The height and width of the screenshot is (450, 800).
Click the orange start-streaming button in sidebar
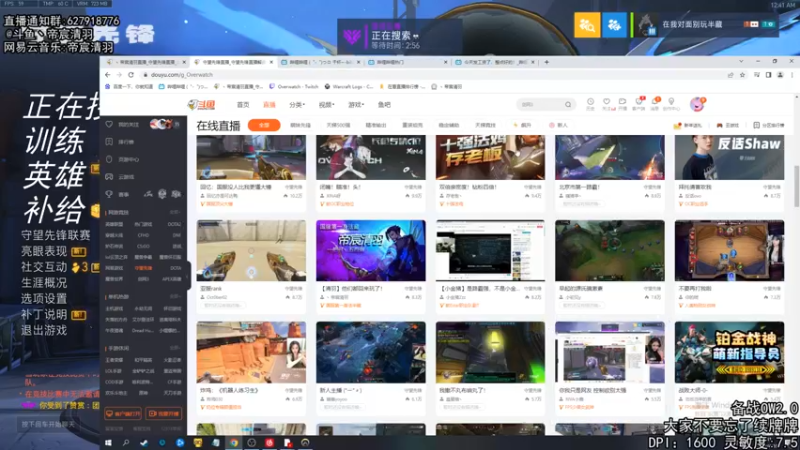[163, 413]
